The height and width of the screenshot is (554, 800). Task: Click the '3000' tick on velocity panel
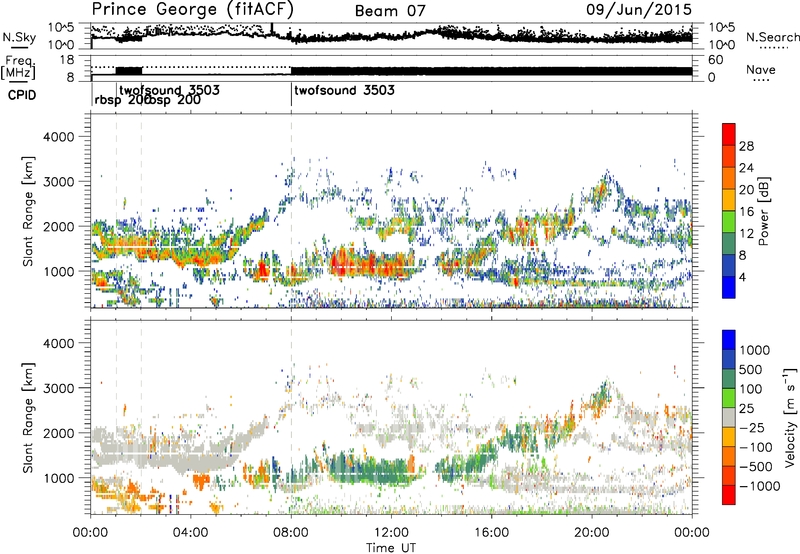(59, 388)
